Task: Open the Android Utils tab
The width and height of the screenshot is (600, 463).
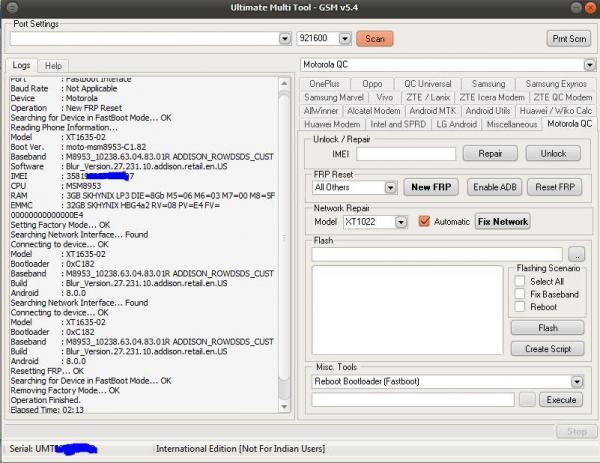Action: 488,111
